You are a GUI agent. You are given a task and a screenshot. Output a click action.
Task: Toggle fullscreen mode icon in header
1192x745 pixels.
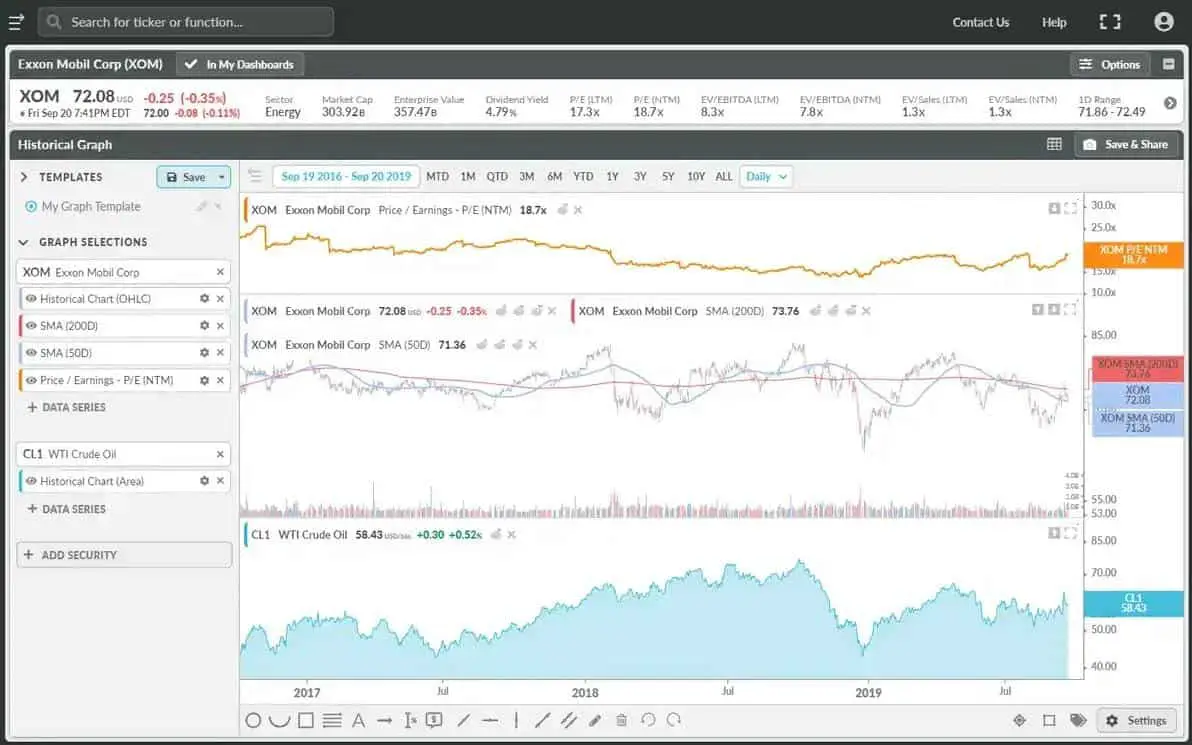pos(1110,22)
